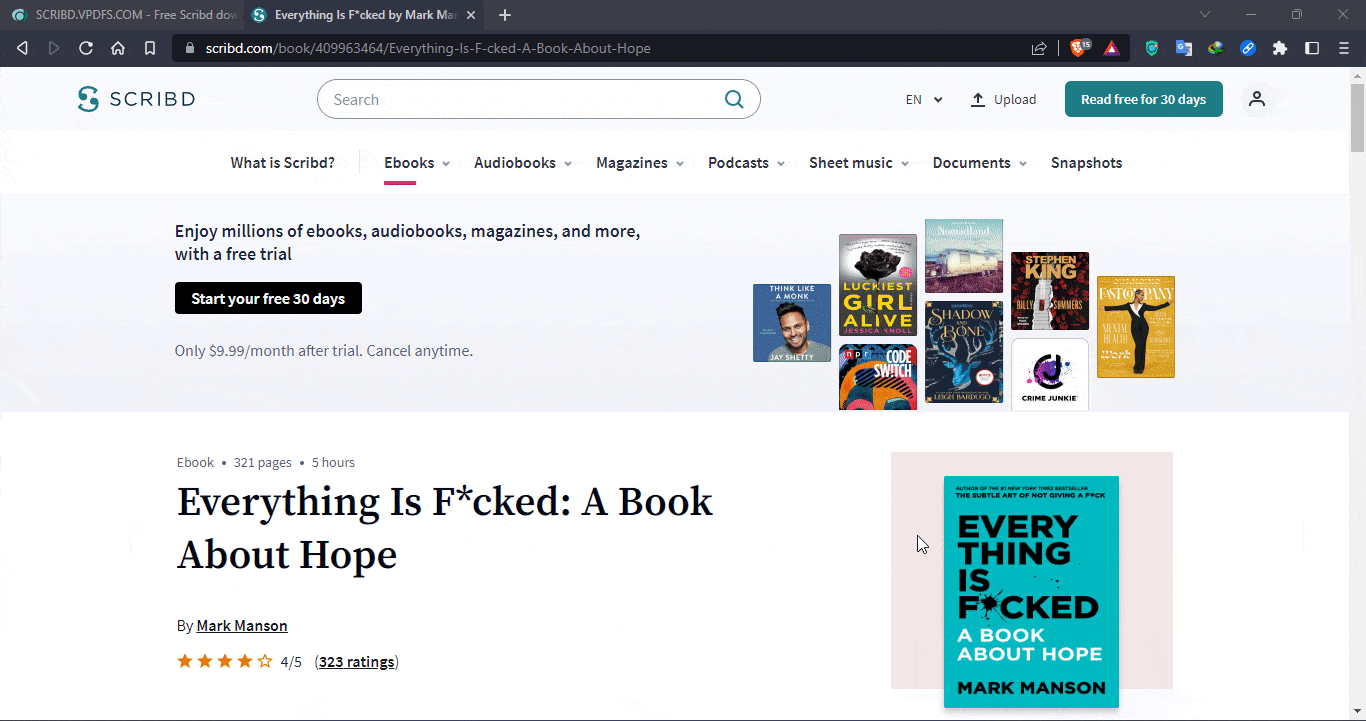Open the Stephen King Billy Summers cover
Screen dimensions: 1366x721
(x=1050, y=291)
